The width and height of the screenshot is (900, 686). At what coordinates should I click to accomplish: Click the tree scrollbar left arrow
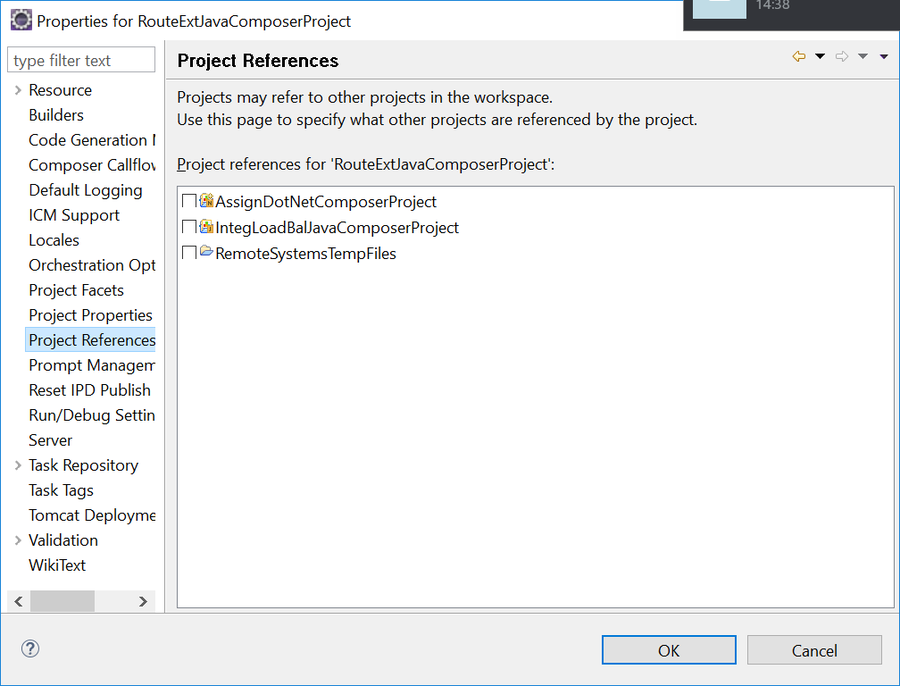(18, 601)
